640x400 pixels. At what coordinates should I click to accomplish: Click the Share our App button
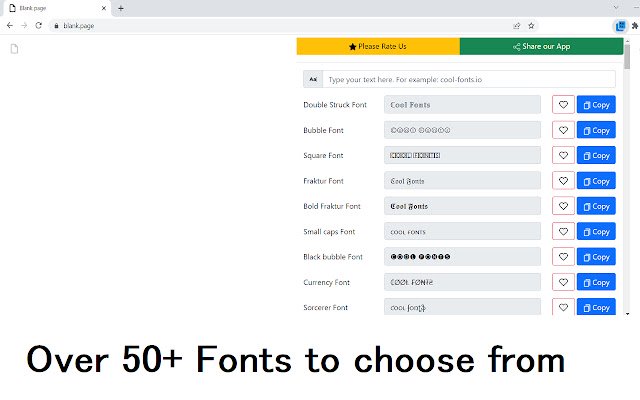541,46
